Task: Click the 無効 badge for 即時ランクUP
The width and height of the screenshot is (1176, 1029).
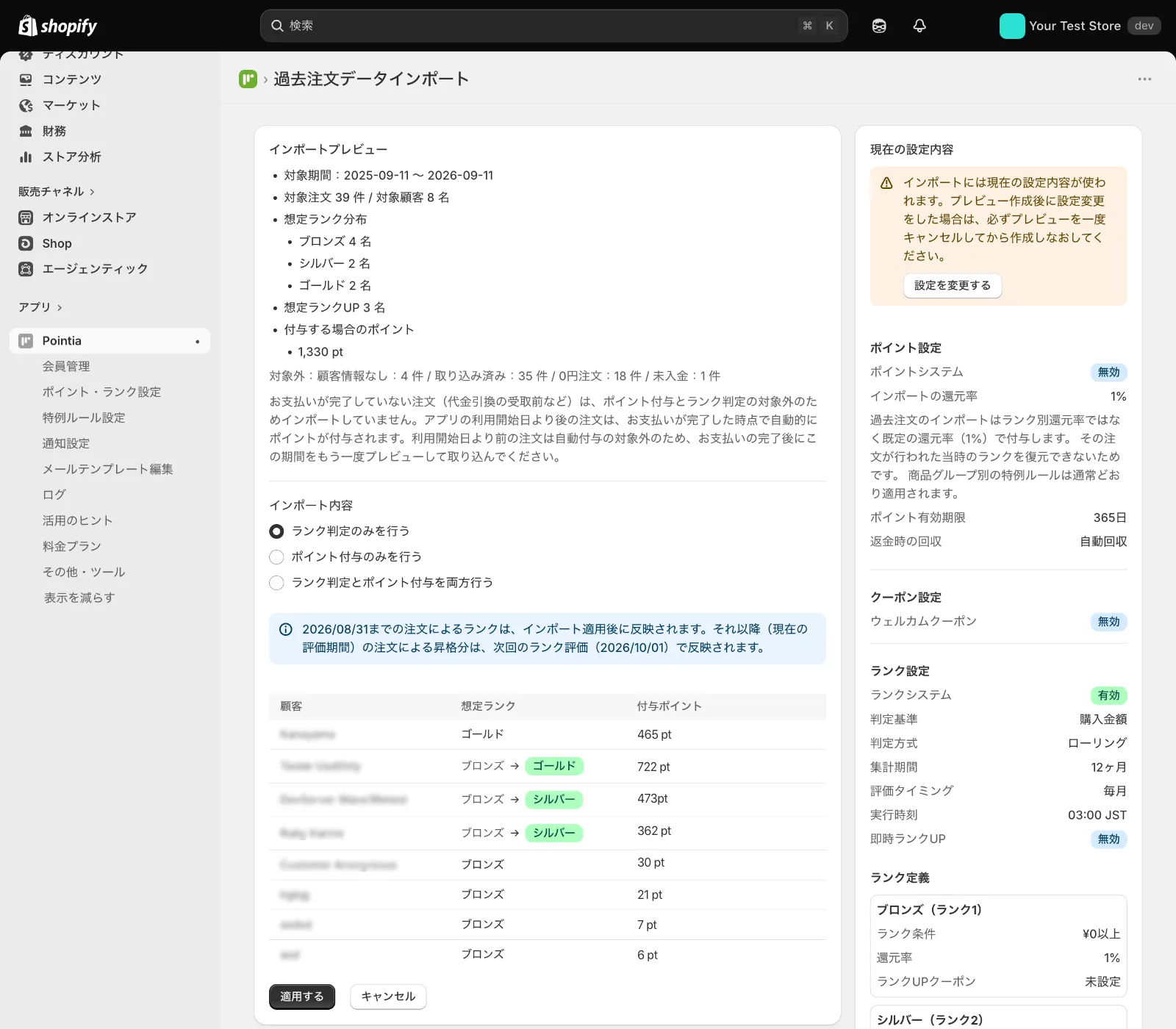Action: coord(1108,839)
